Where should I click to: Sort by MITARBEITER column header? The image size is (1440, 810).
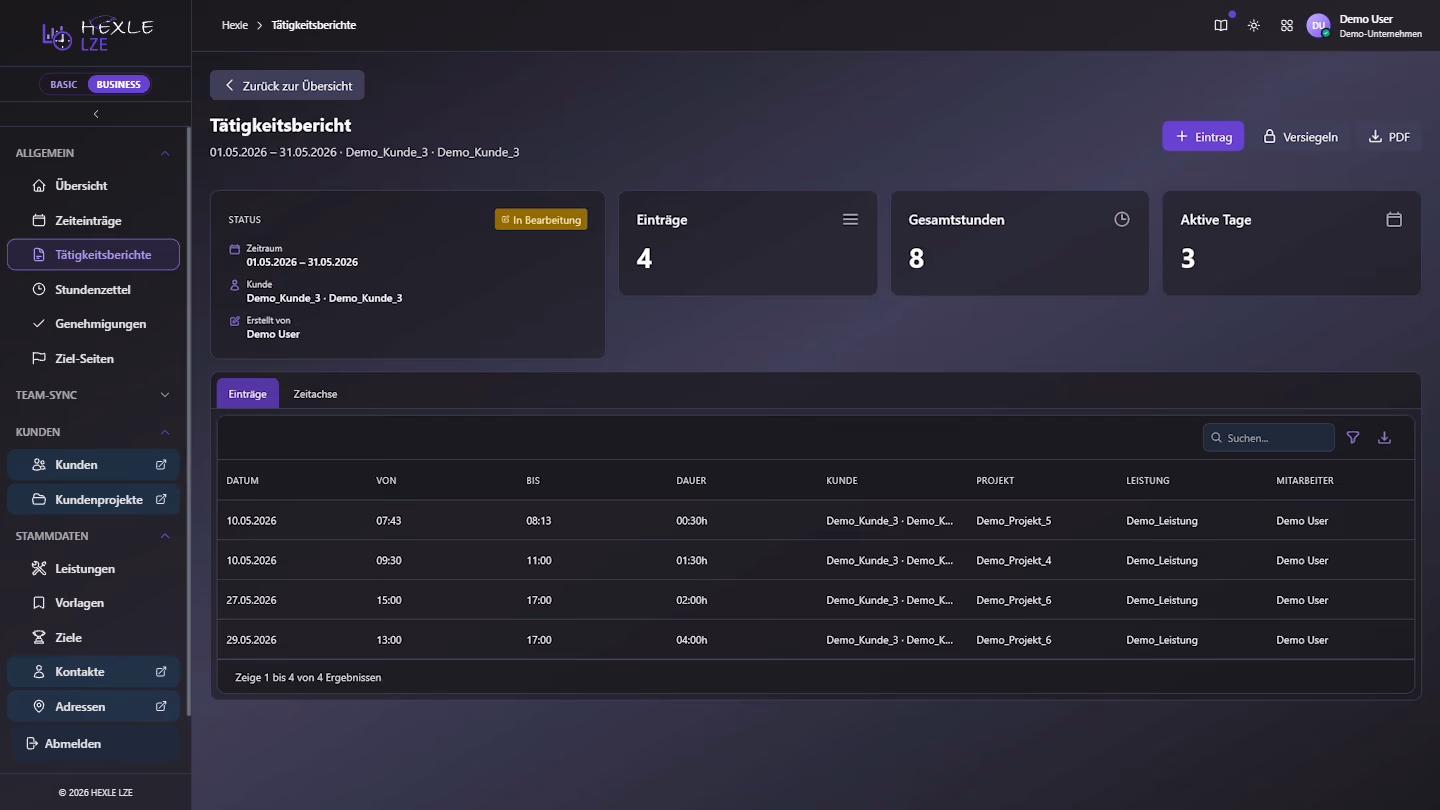pyautogui.click(x=1305, y=481)
